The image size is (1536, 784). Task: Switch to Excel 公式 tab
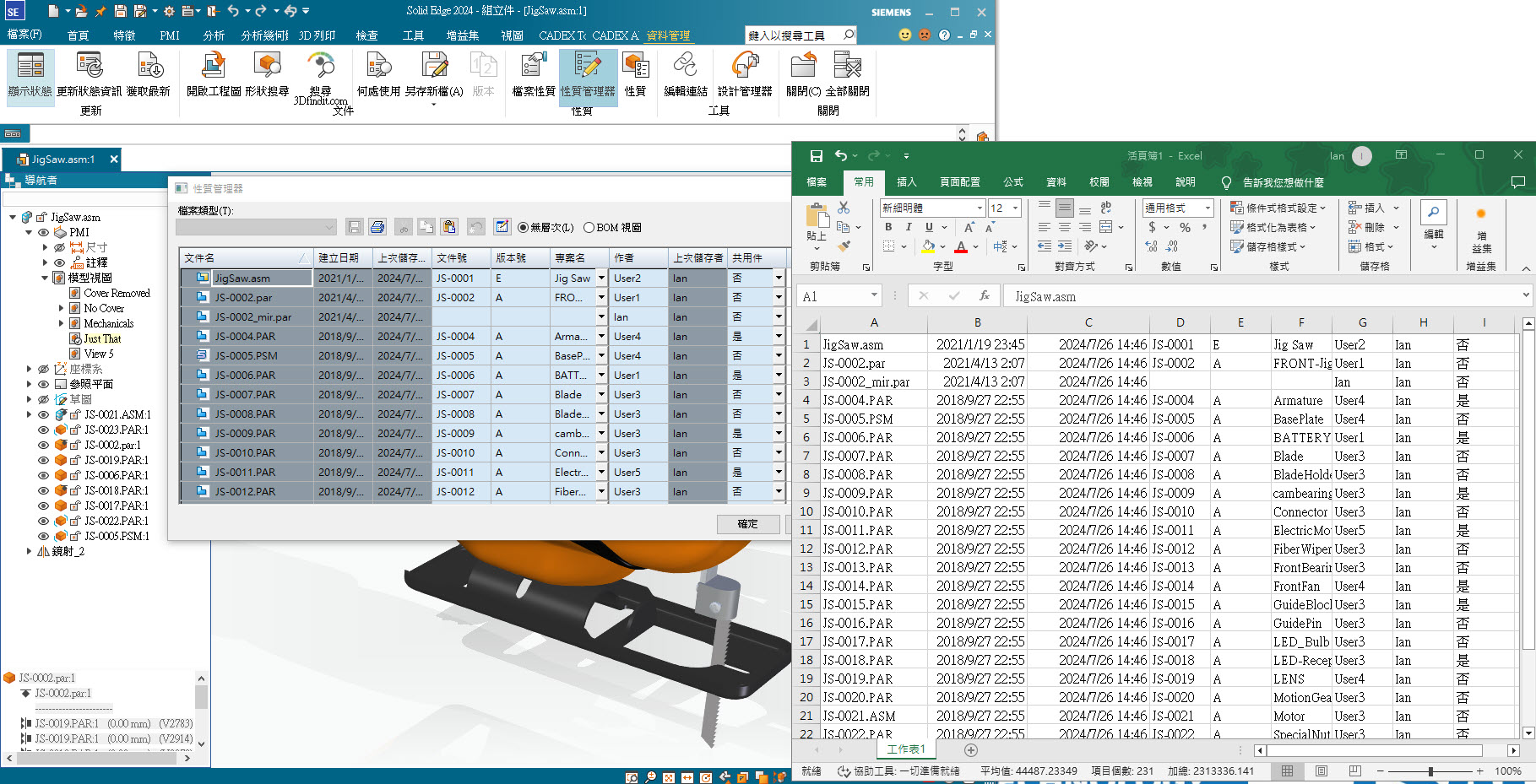1013,181
